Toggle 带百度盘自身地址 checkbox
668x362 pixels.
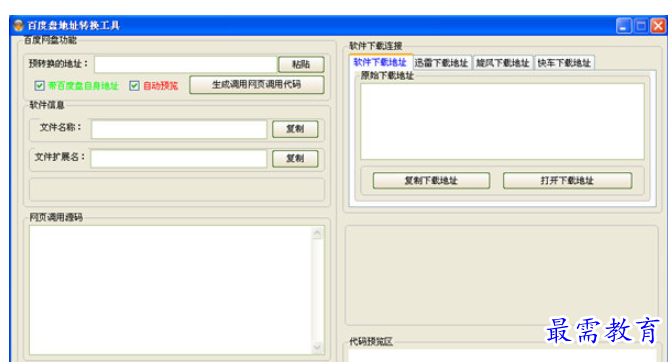40,86
